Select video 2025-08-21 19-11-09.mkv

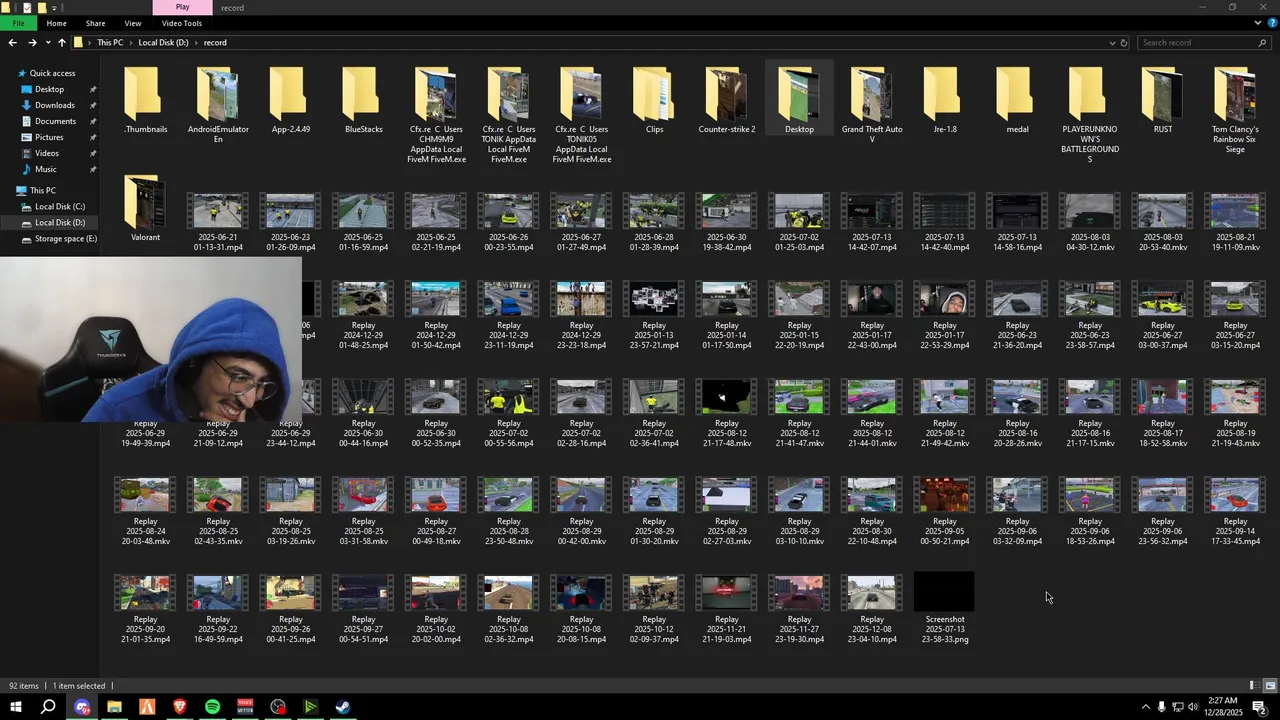pos(1235,222)
